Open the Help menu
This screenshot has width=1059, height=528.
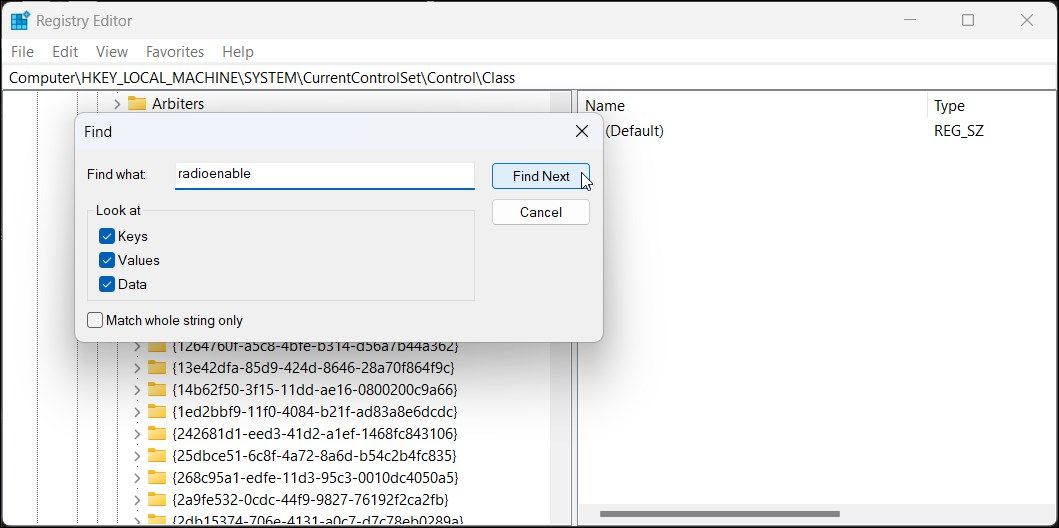click(x=238, y=51)
